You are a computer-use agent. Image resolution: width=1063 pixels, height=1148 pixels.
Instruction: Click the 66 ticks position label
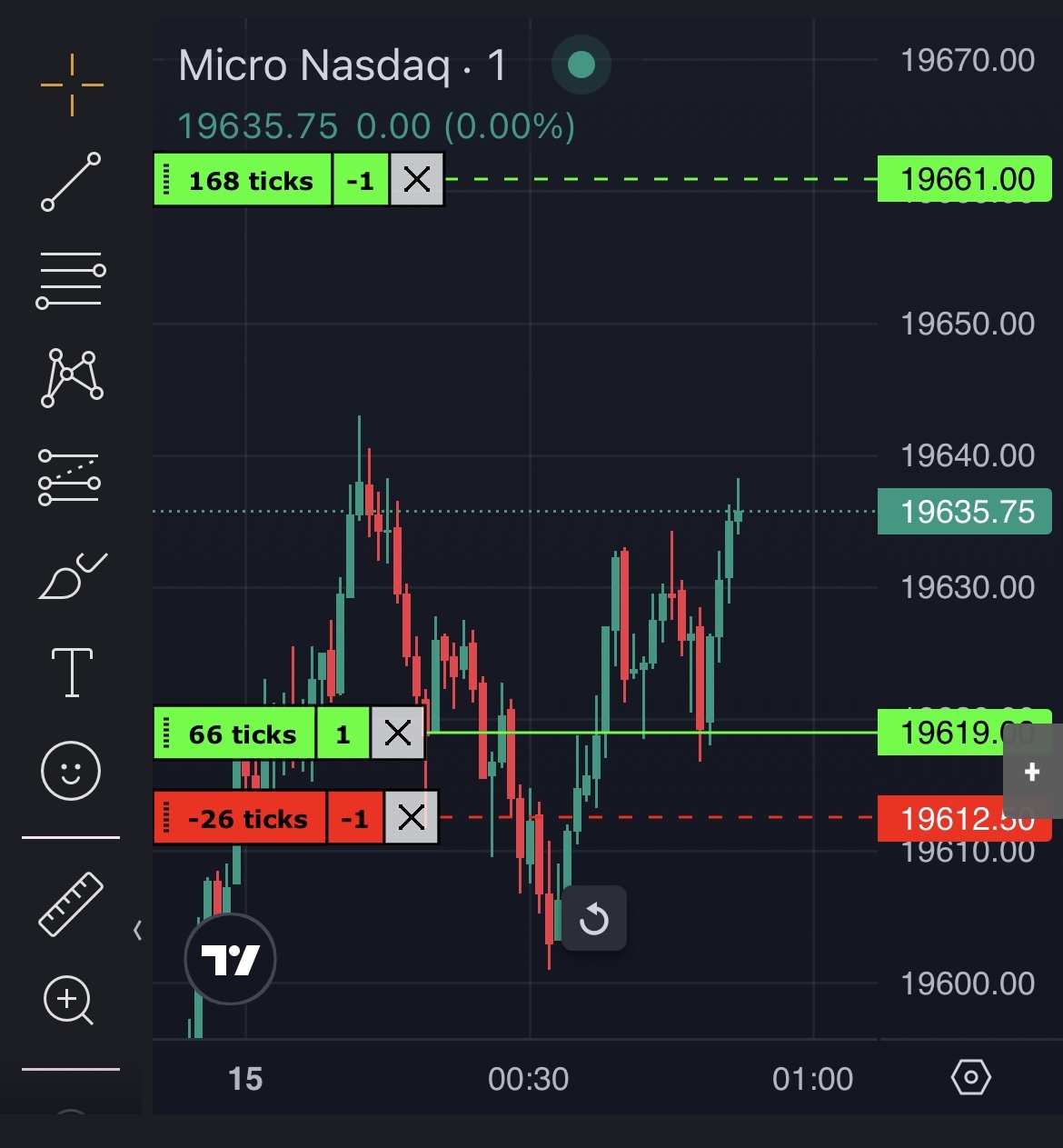click(234, 733)
